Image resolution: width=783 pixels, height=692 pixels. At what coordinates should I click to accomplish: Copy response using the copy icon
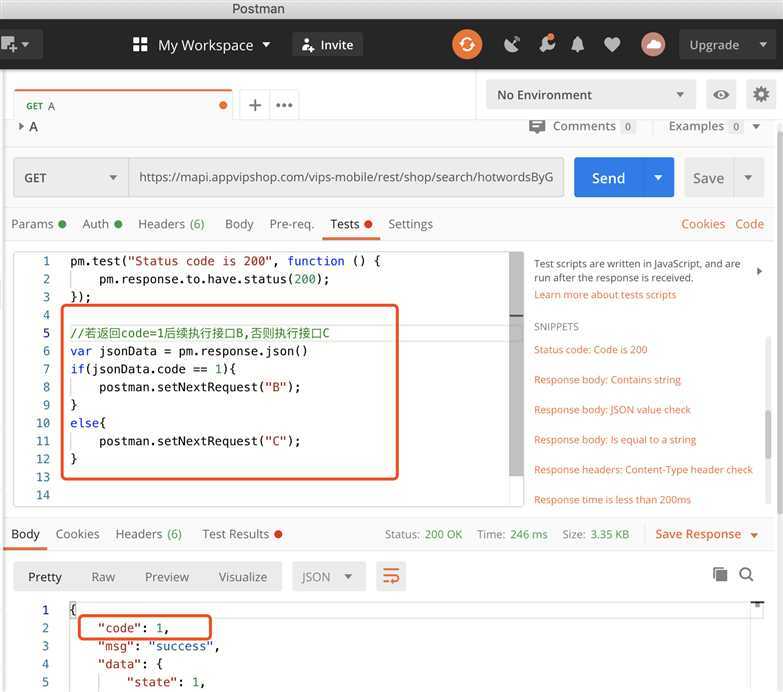pyautogui.click(x=720, y=574)
